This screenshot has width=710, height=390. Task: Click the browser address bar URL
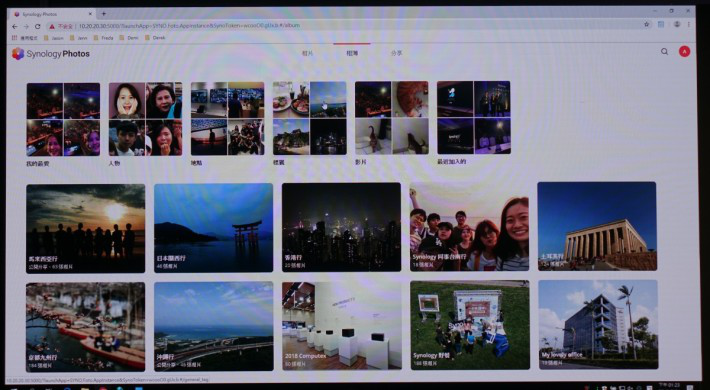click(x=188, y=26)
